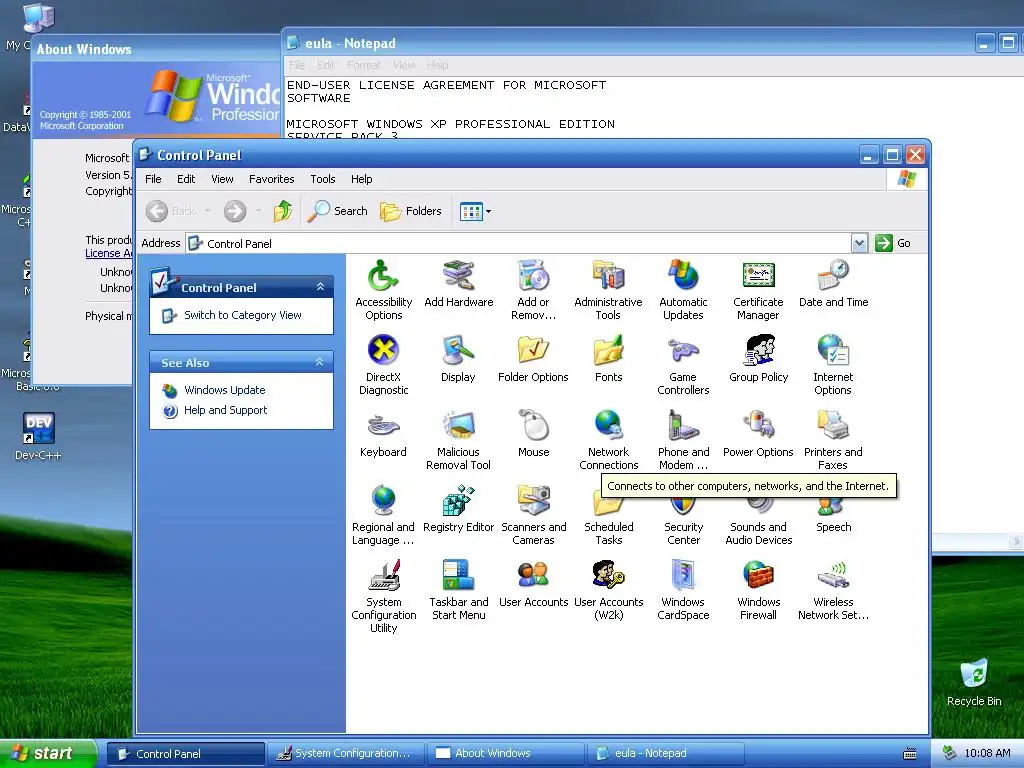Open Regional and Language Options icon
This screenshot has width=1024, height=768.
(x=383, y=500)
